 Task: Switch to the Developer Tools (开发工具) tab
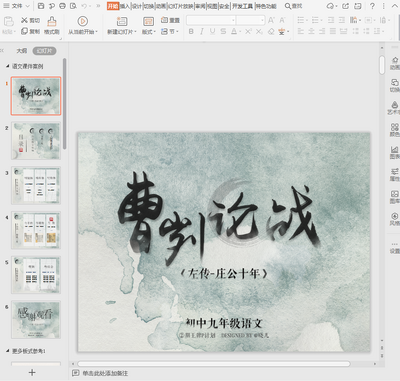(x=242, y=6)
